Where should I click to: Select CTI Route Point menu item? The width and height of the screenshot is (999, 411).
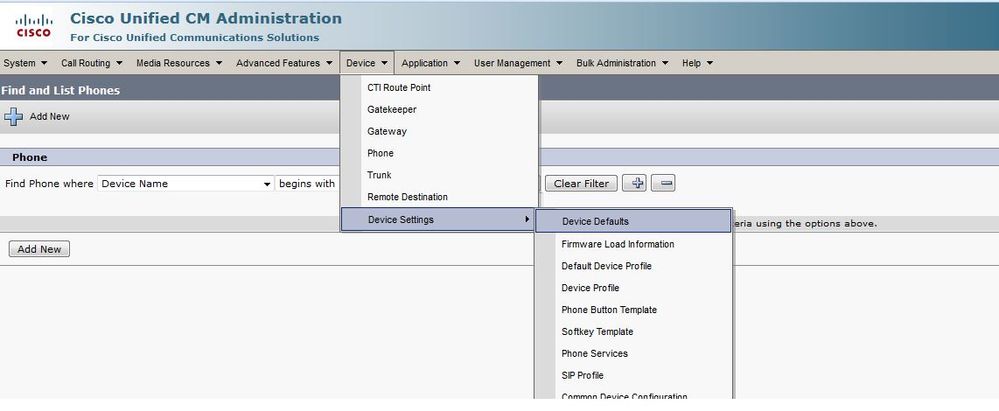tap(399, 88)
